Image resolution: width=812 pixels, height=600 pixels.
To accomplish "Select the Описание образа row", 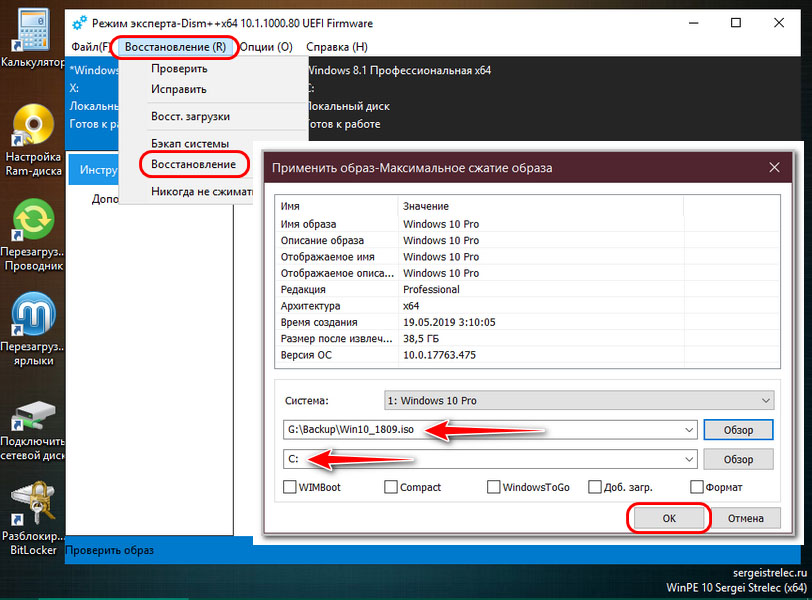I will [527, 240].
